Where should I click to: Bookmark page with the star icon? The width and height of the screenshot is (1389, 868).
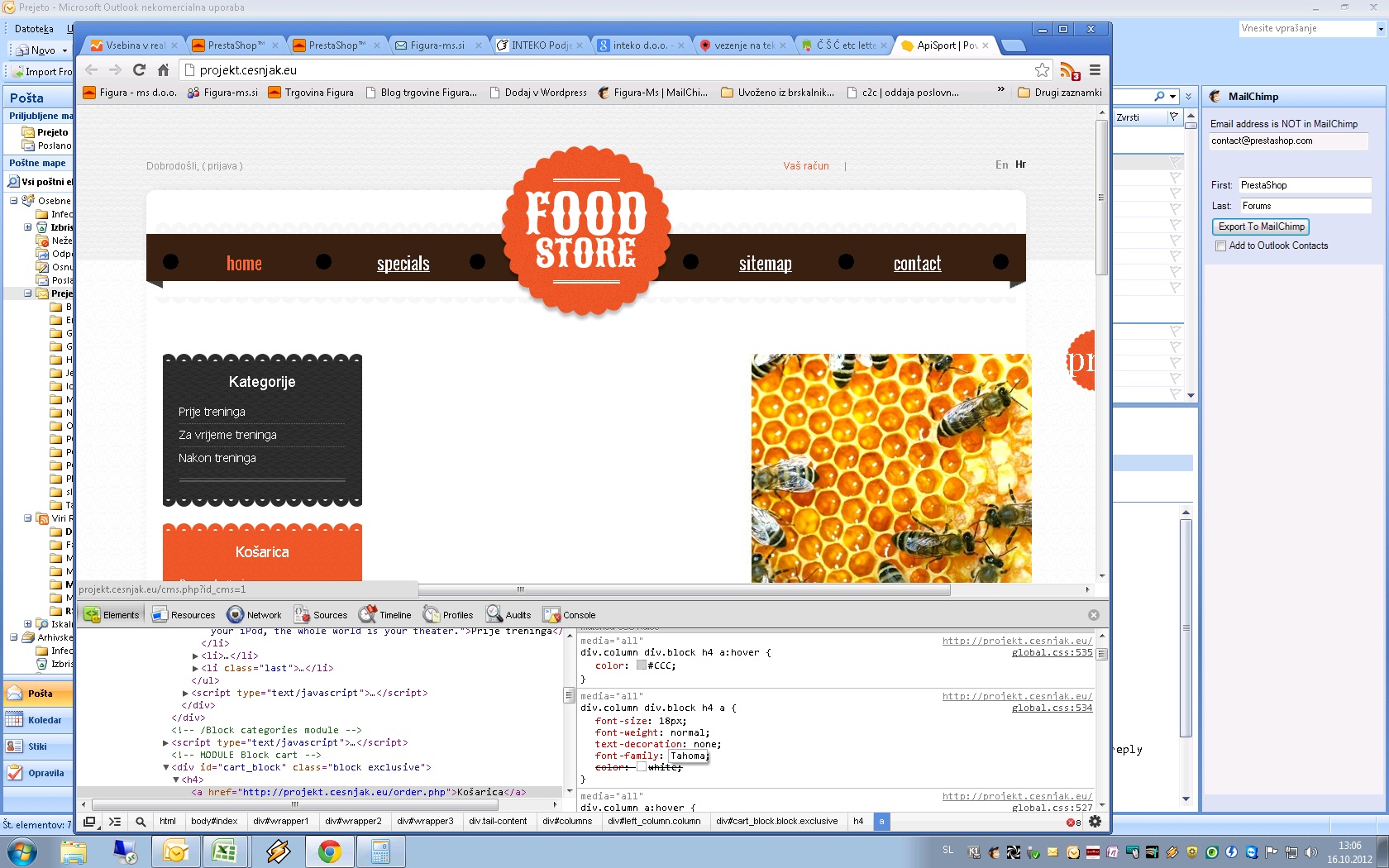pos(1043,70)
